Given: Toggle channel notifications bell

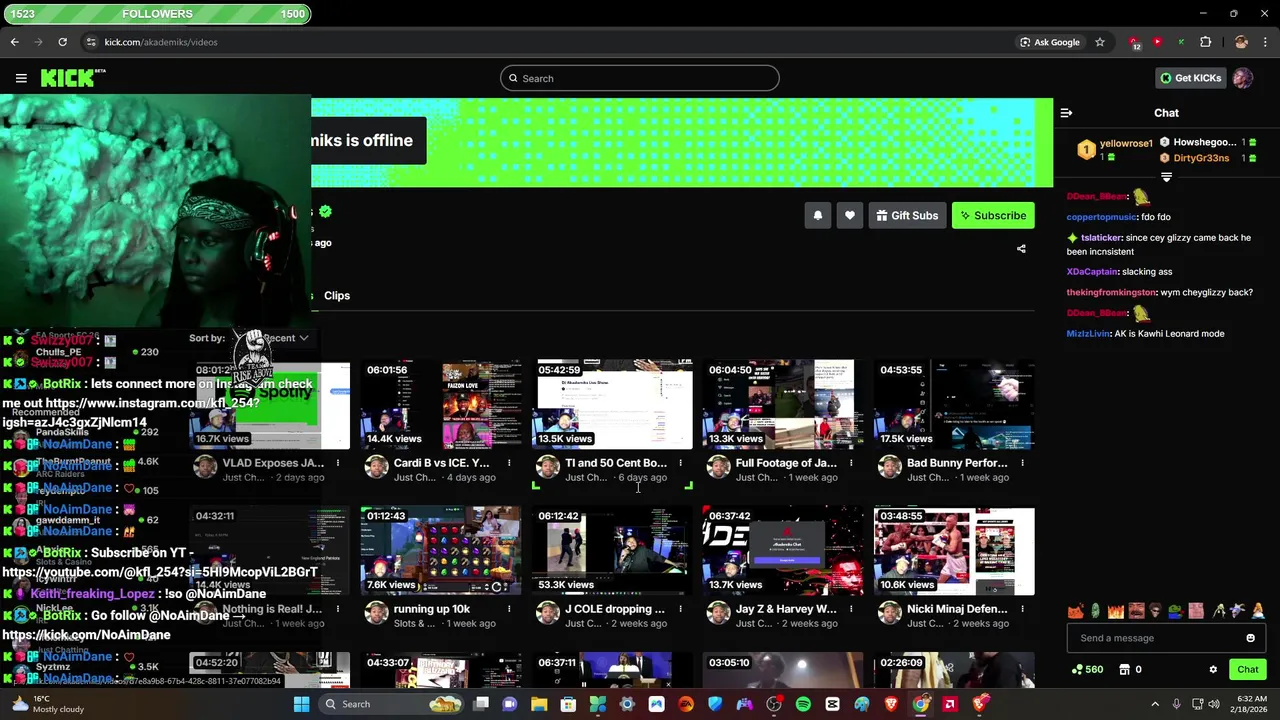Looking at the screenshot, I should 818,215.
